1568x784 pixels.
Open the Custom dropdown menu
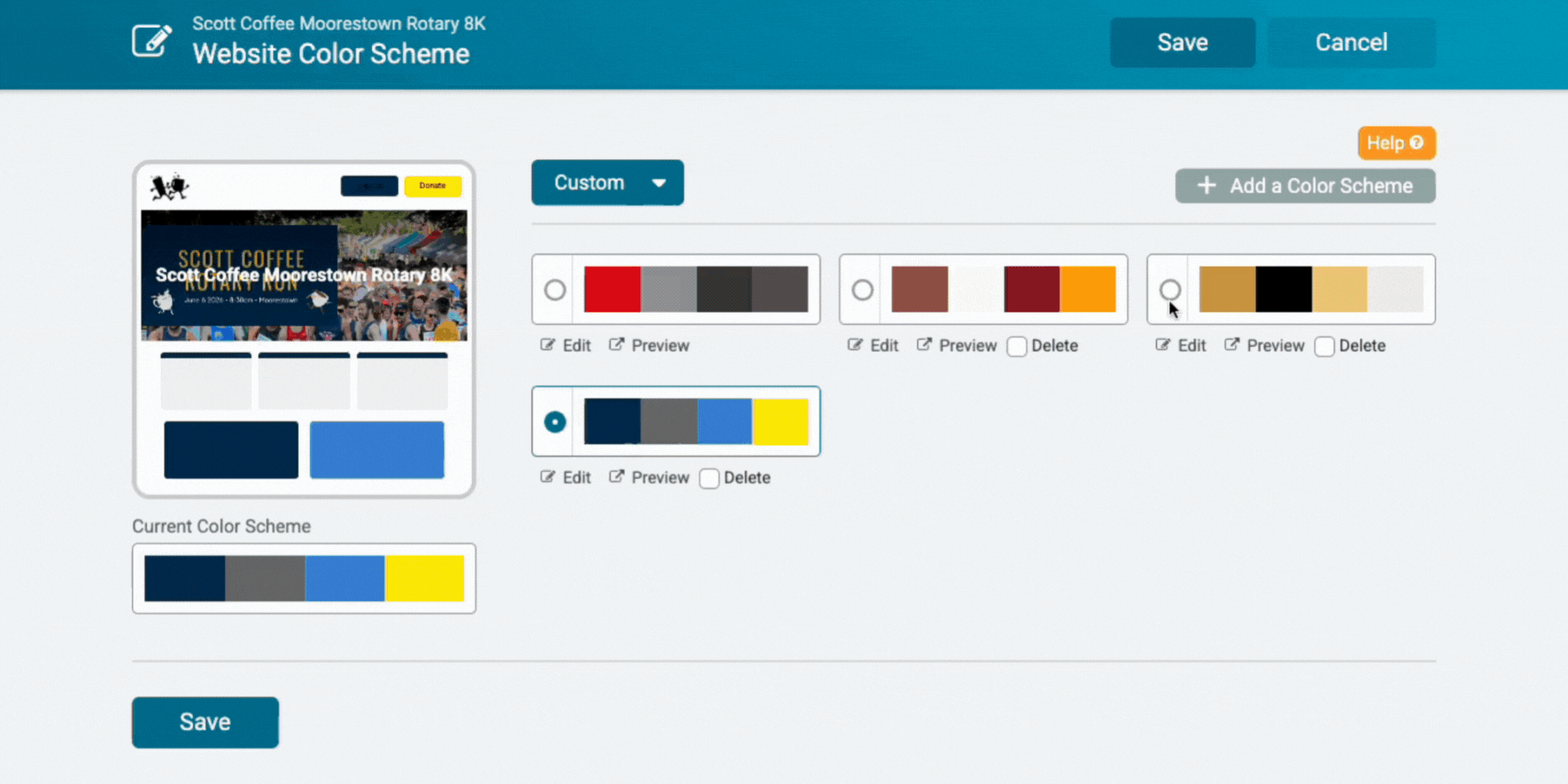607,183
